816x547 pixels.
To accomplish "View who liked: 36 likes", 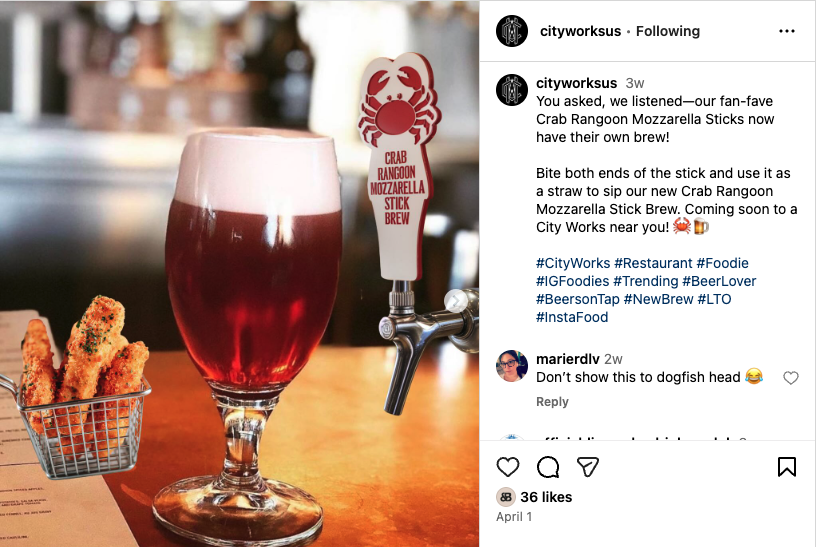I will [546, 497].
